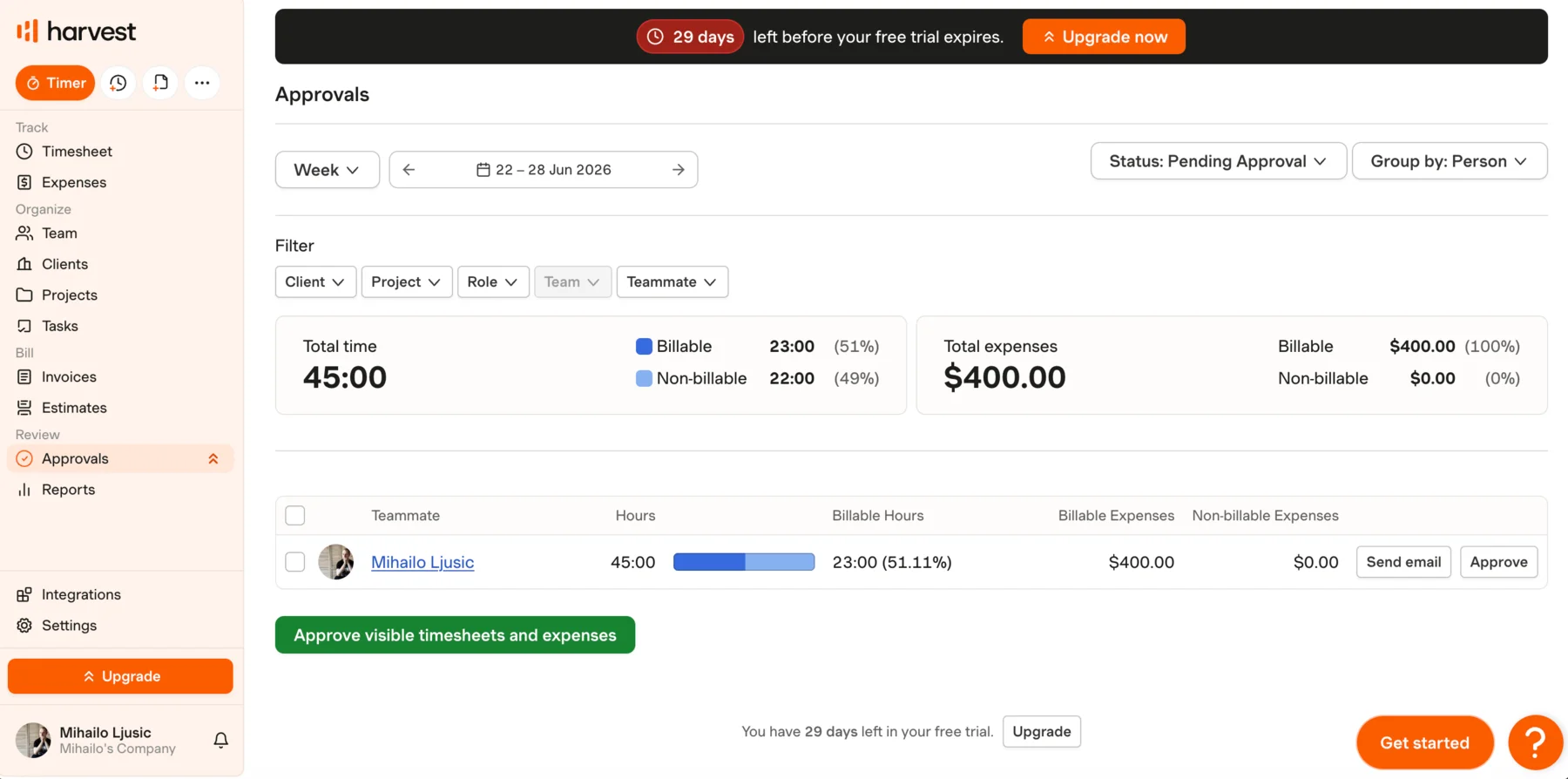
Task: Go to previous week arrow
Action: tap(409, 170)
